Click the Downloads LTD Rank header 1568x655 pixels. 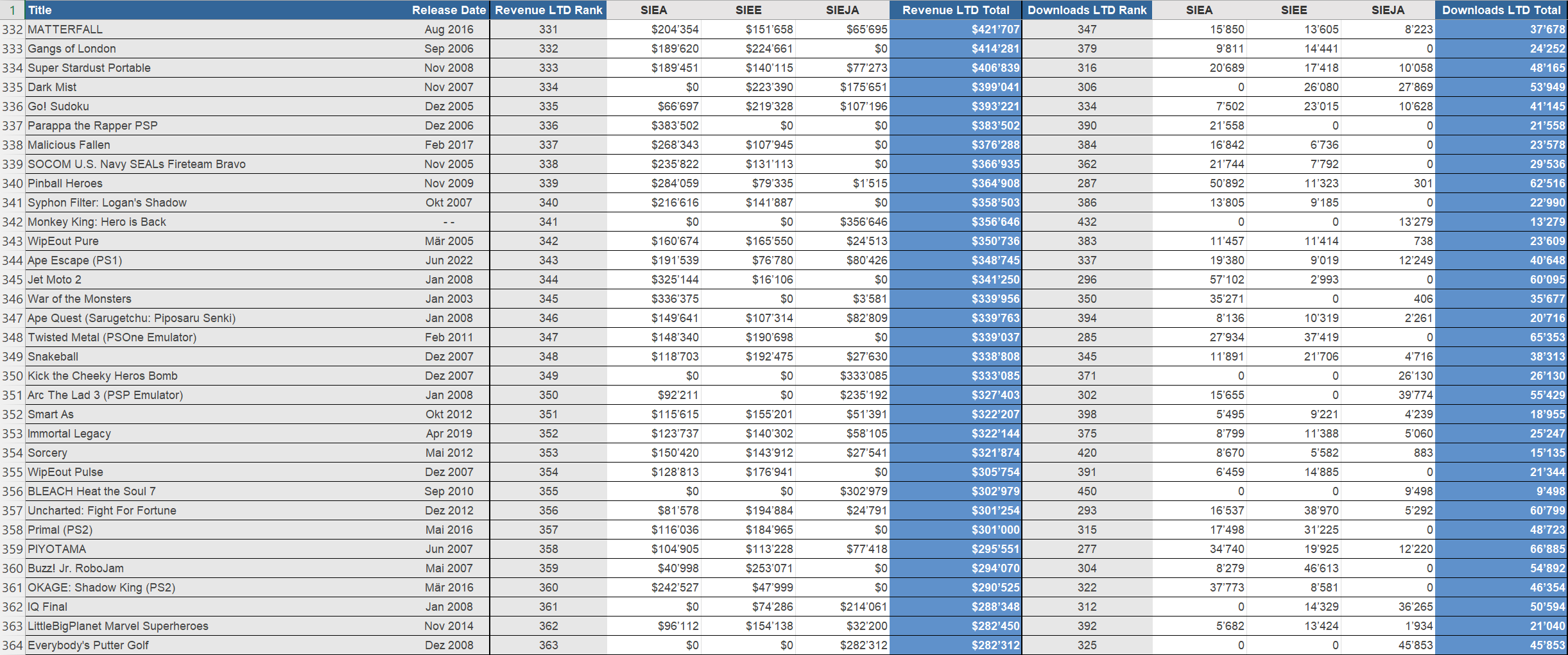pyautogui.click(x=1087, y=10)
